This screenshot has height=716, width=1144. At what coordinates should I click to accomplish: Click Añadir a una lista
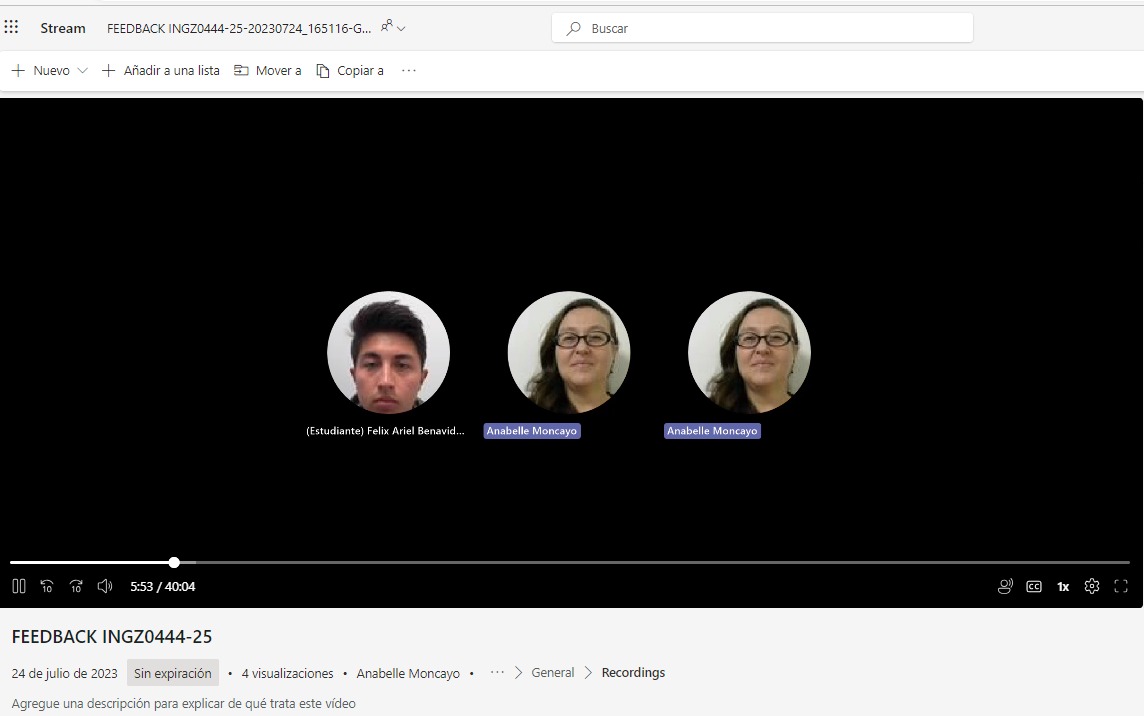point(161,71)
